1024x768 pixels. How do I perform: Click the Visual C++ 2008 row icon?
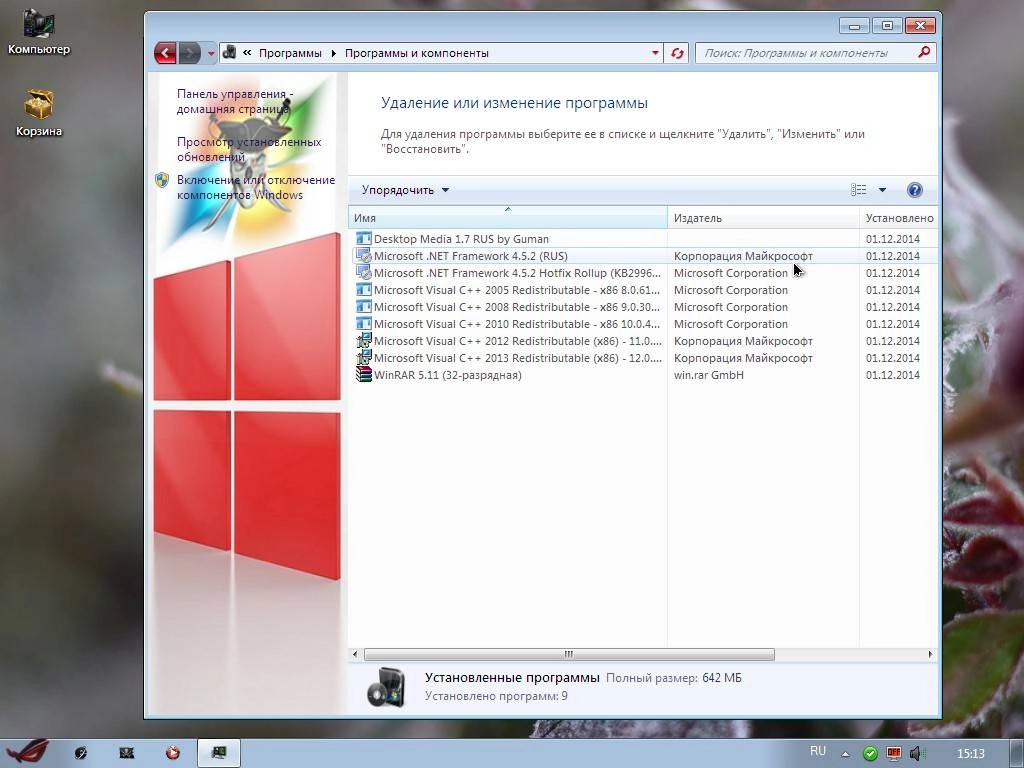pyautogui.click(x=364, y=307)
